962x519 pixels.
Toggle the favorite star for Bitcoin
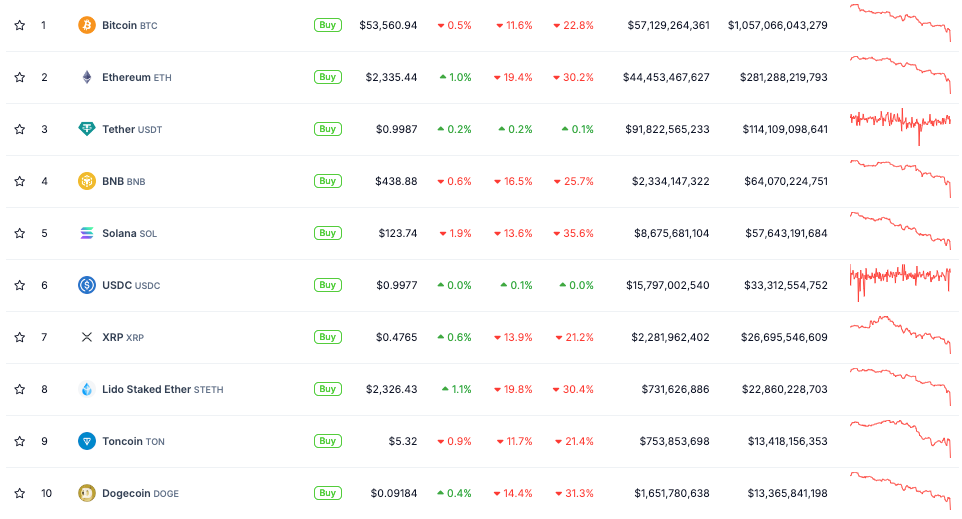pos(19,25)
